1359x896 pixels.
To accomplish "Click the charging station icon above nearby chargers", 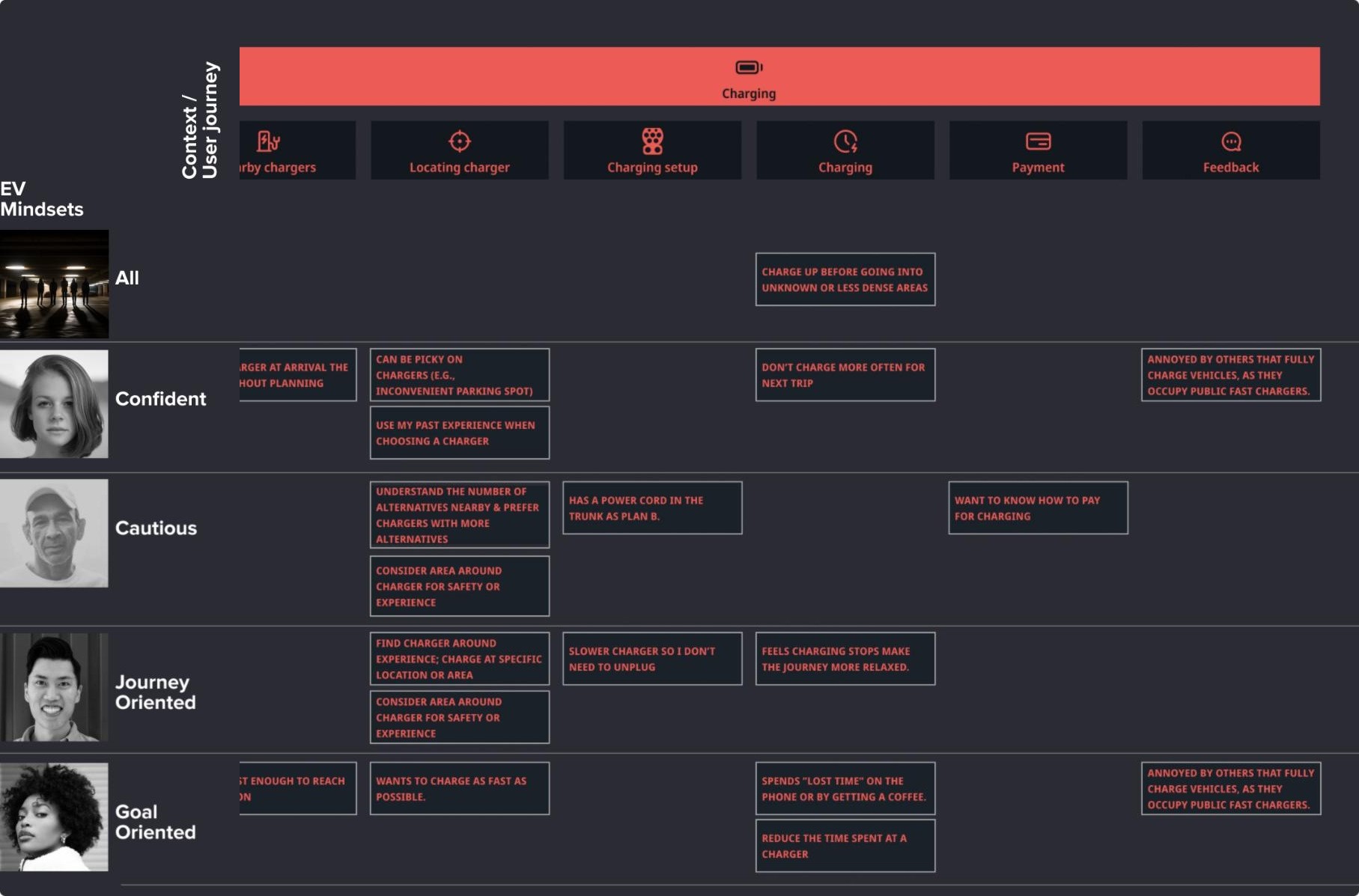I will point(268,141).
